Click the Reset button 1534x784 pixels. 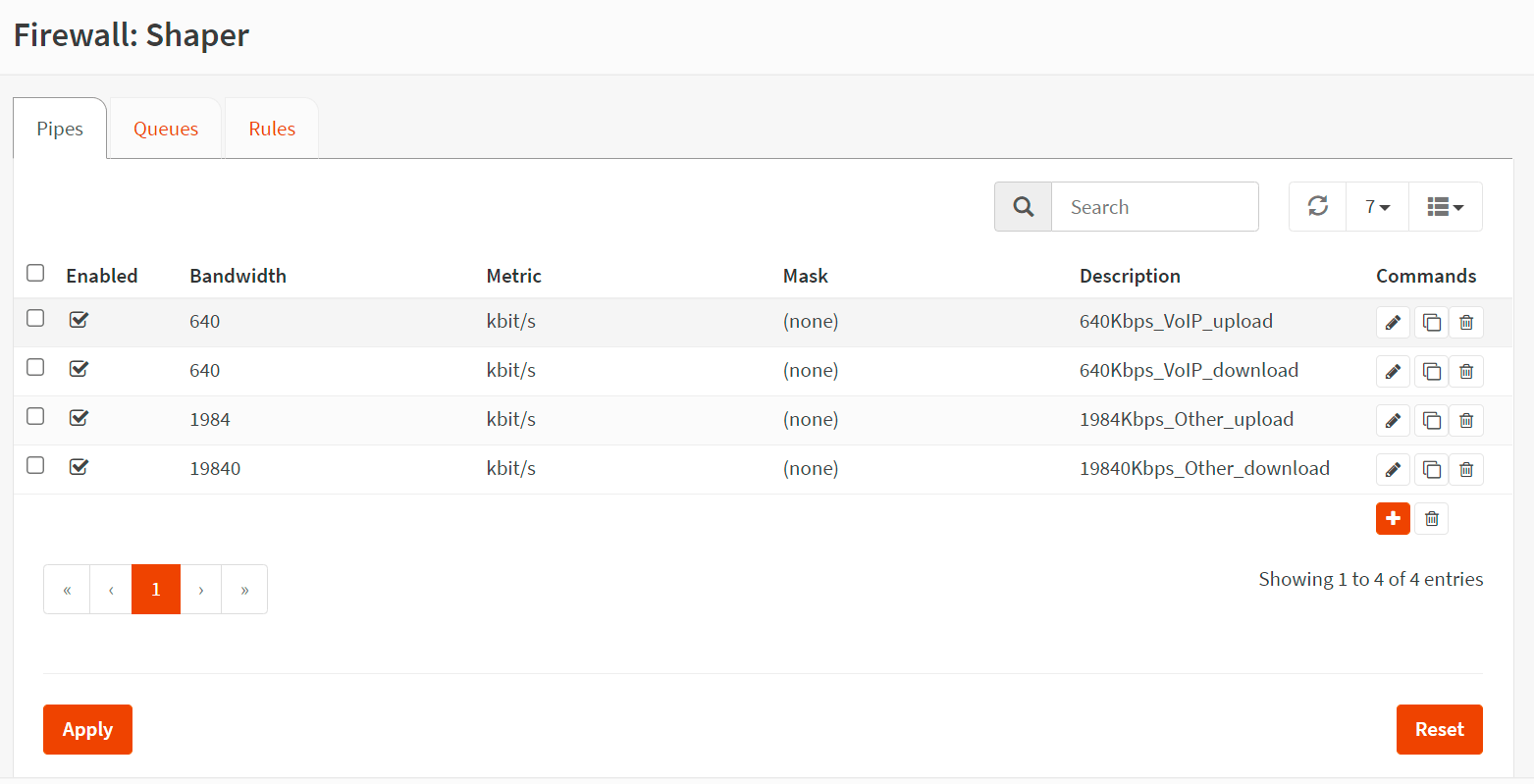(1439, 729)
